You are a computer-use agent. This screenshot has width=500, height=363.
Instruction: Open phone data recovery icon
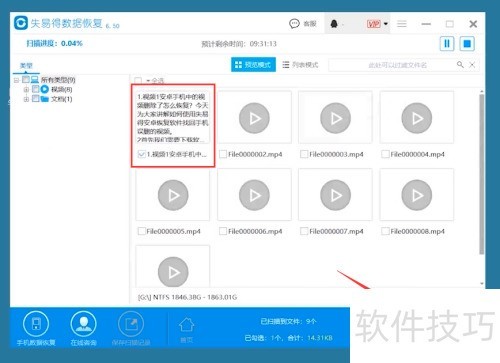[36, 324]
